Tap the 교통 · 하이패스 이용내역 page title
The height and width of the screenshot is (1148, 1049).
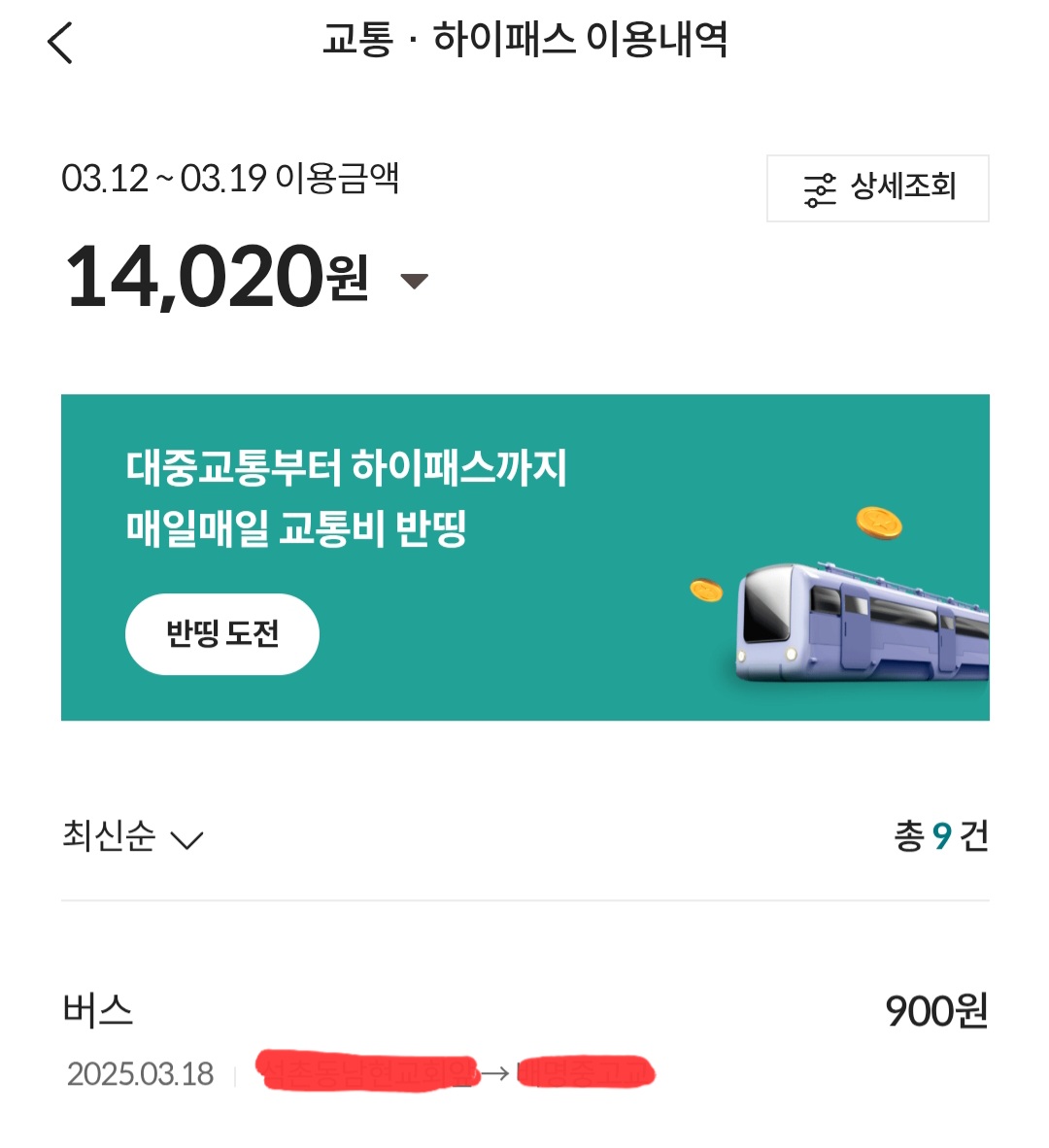tap(524, 41)
